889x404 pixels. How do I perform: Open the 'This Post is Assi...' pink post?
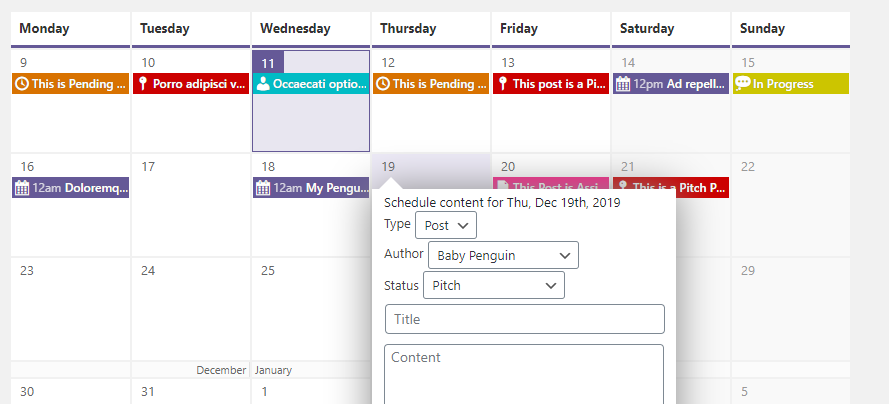coord(551,187)
